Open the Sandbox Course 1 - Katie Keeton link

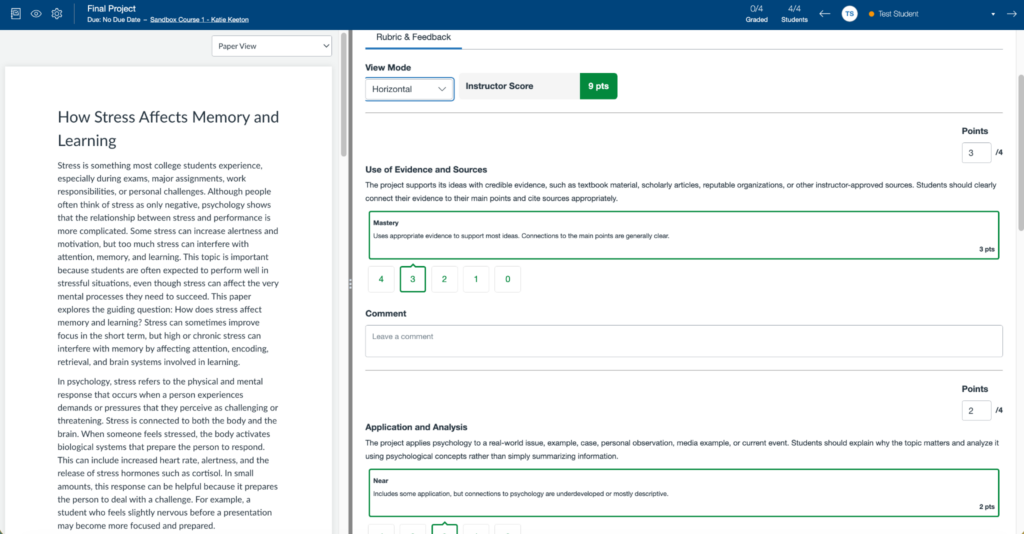[199, 20]
